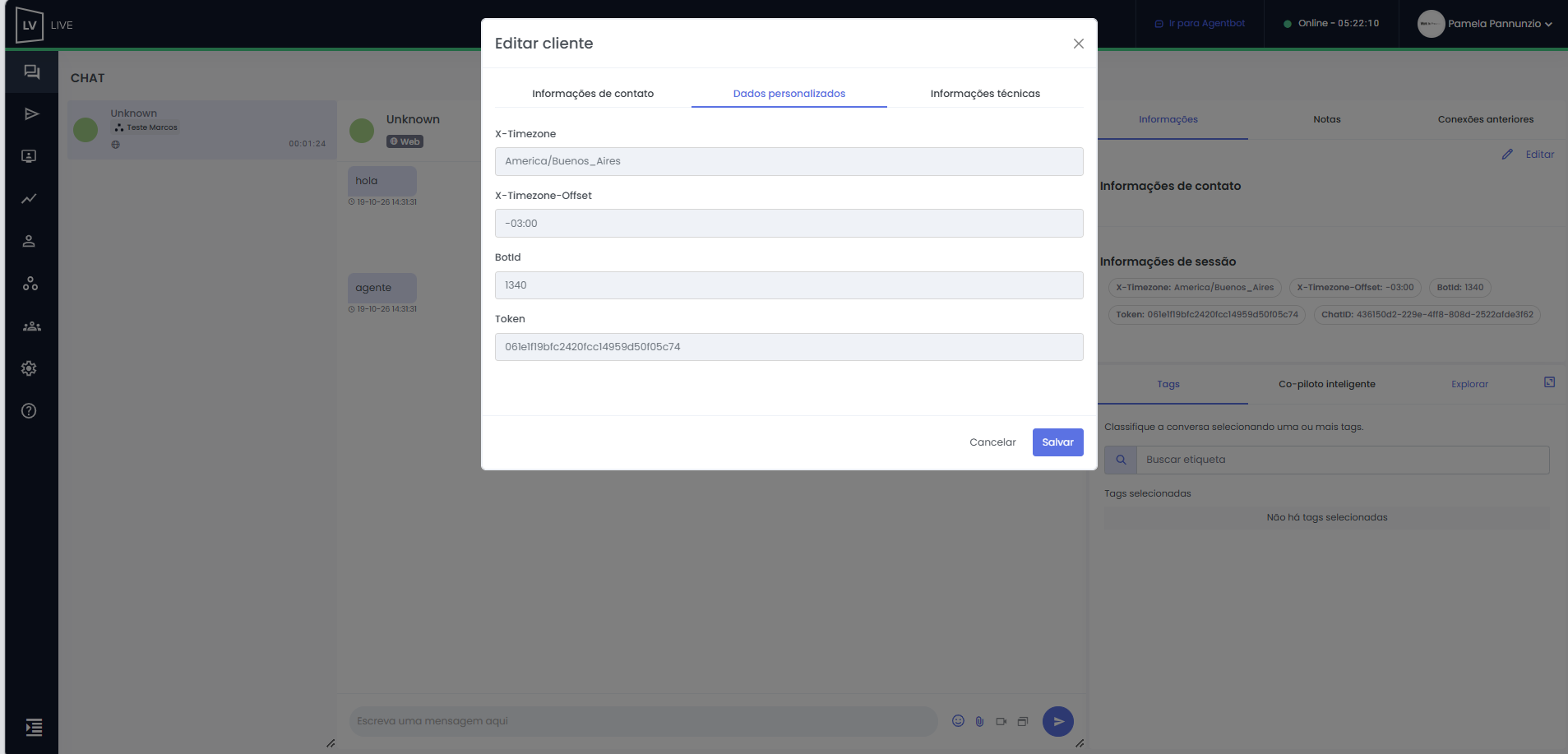This screenshot has height=754, width=1568.
Task: Start a video call with camera icon
Action: 1001,721
